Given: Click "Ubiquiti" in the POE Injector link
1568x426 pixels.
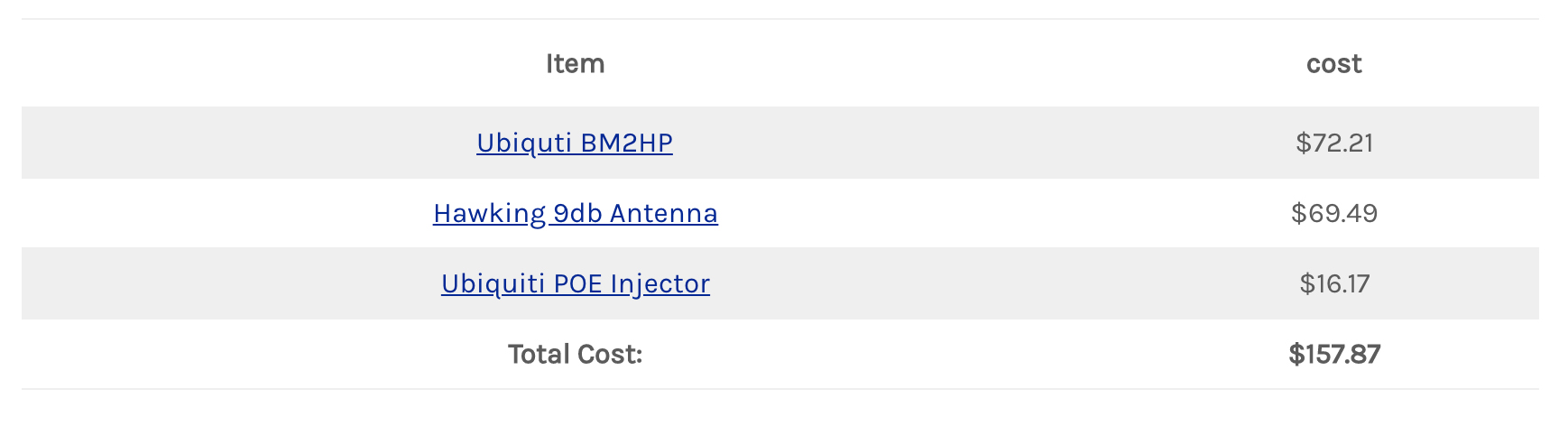Looking at the screenshot, I should (493, 283).
